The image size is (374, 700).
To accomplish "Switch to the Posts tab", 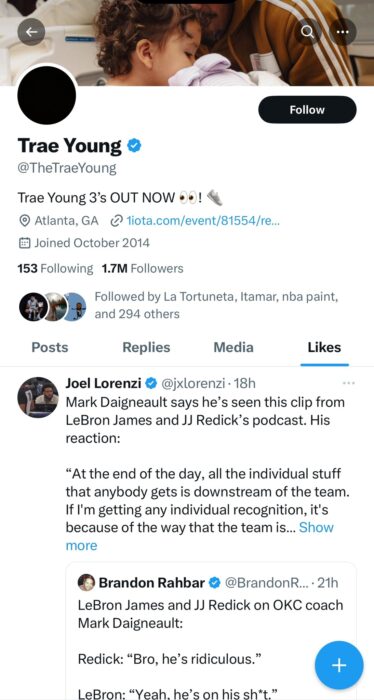I will point(50,347).
